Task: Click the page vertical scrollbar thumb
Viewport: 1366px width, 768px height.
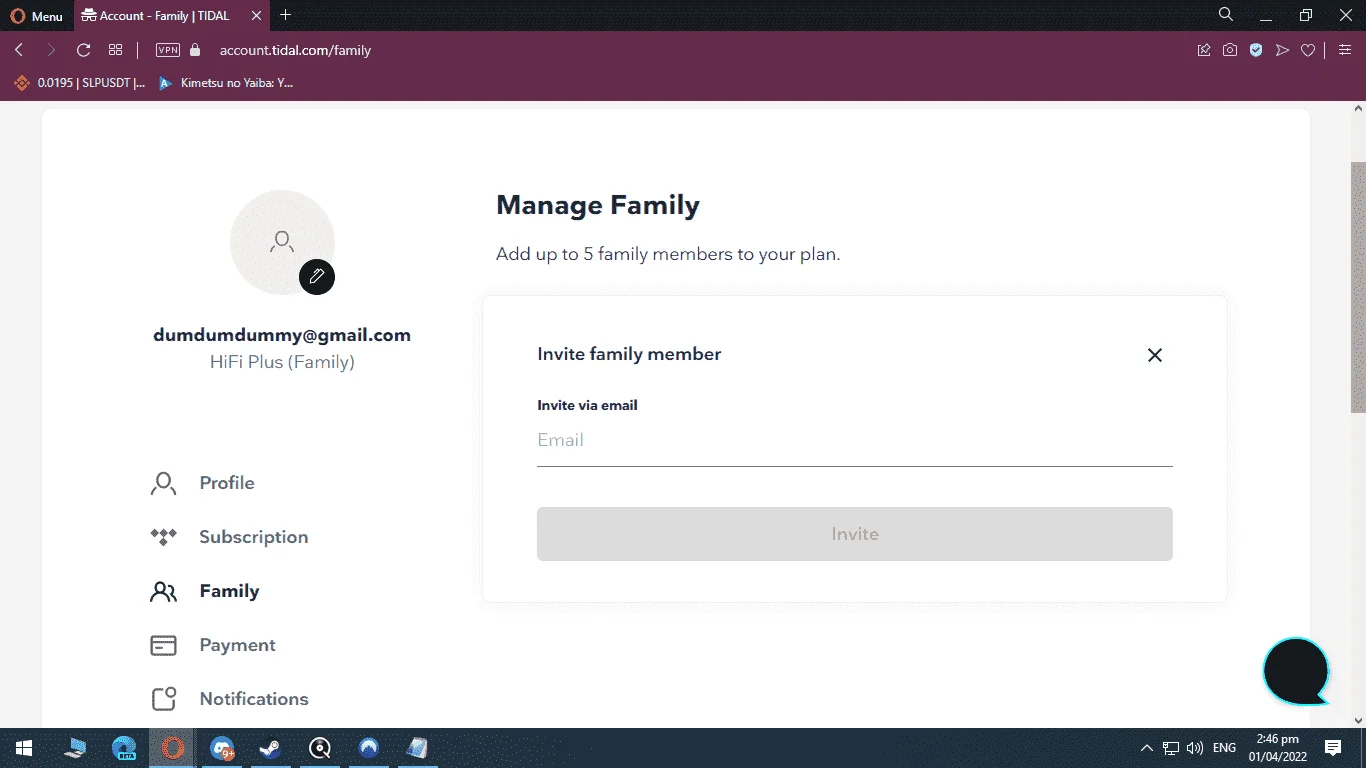Action: pyautogui.click(x=1358, y=287)
